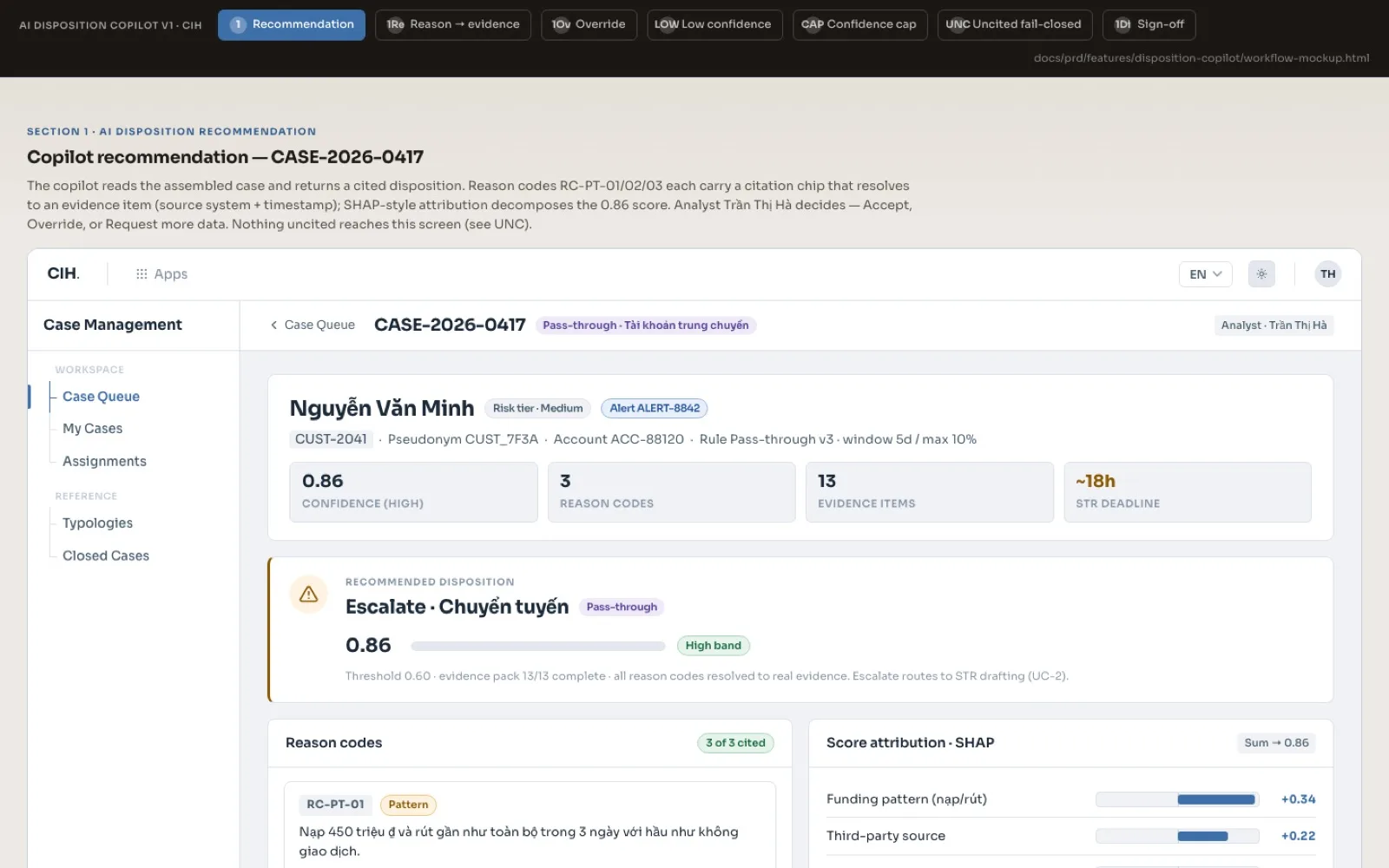Viewport: 1389px width, 868px height.
Task: Click the CIH. logo
Action: [x=63, y=273]
